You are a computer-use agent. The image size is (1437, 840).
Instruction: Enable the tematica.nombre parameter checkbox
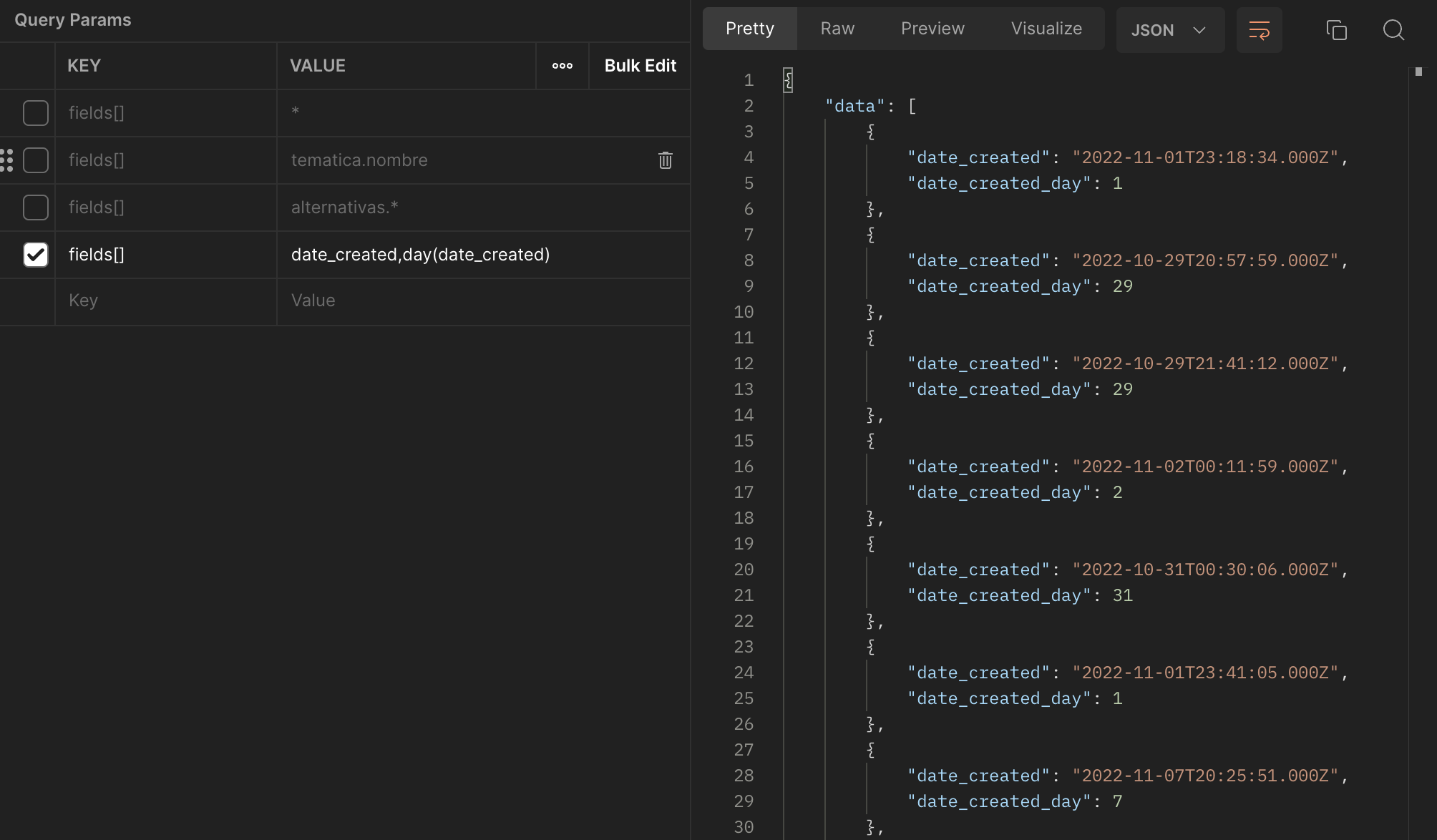point(36,160)
